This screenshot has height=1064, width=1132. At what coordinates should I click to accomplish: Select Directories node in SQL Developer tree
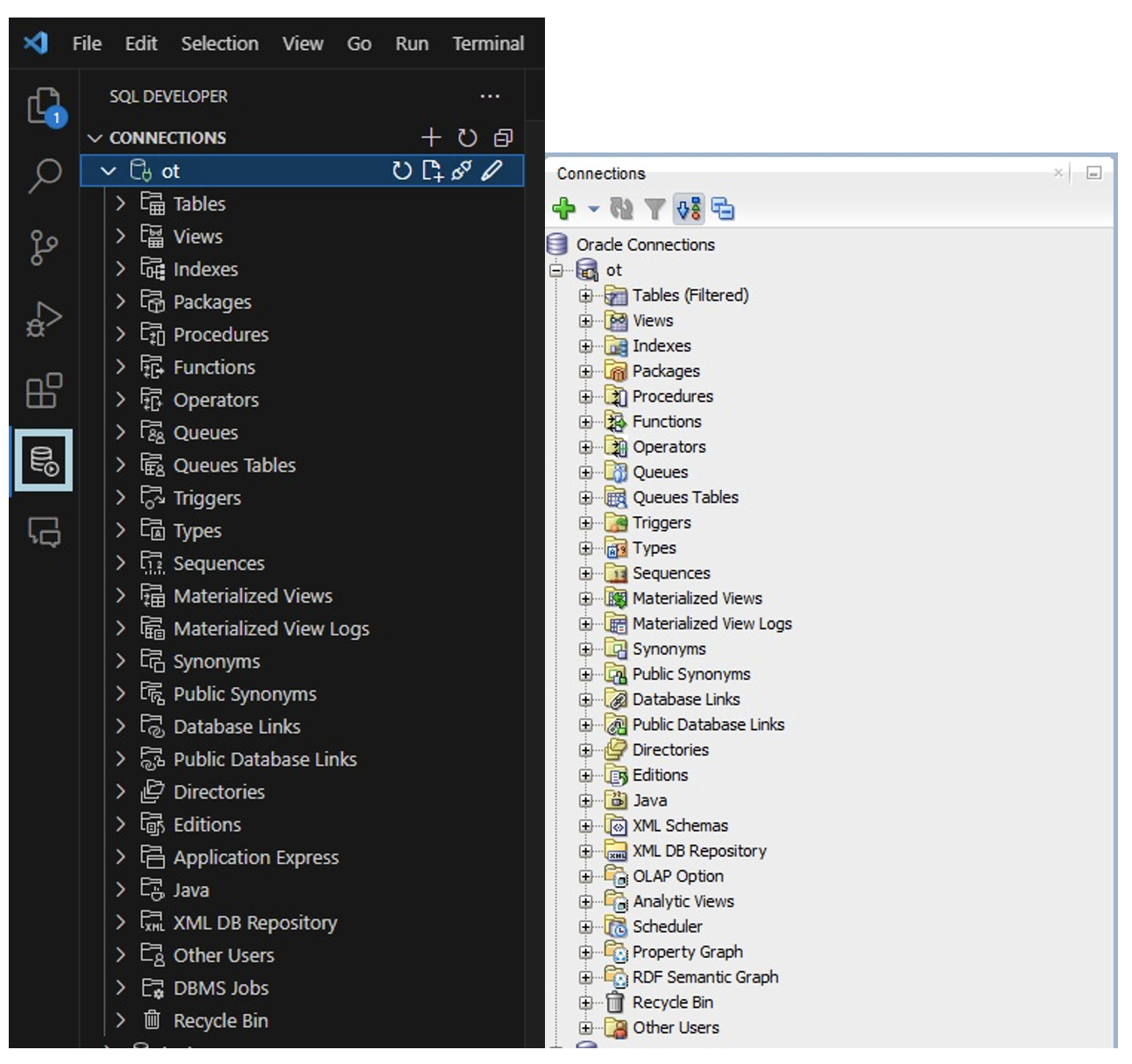(x=671, y=749)
